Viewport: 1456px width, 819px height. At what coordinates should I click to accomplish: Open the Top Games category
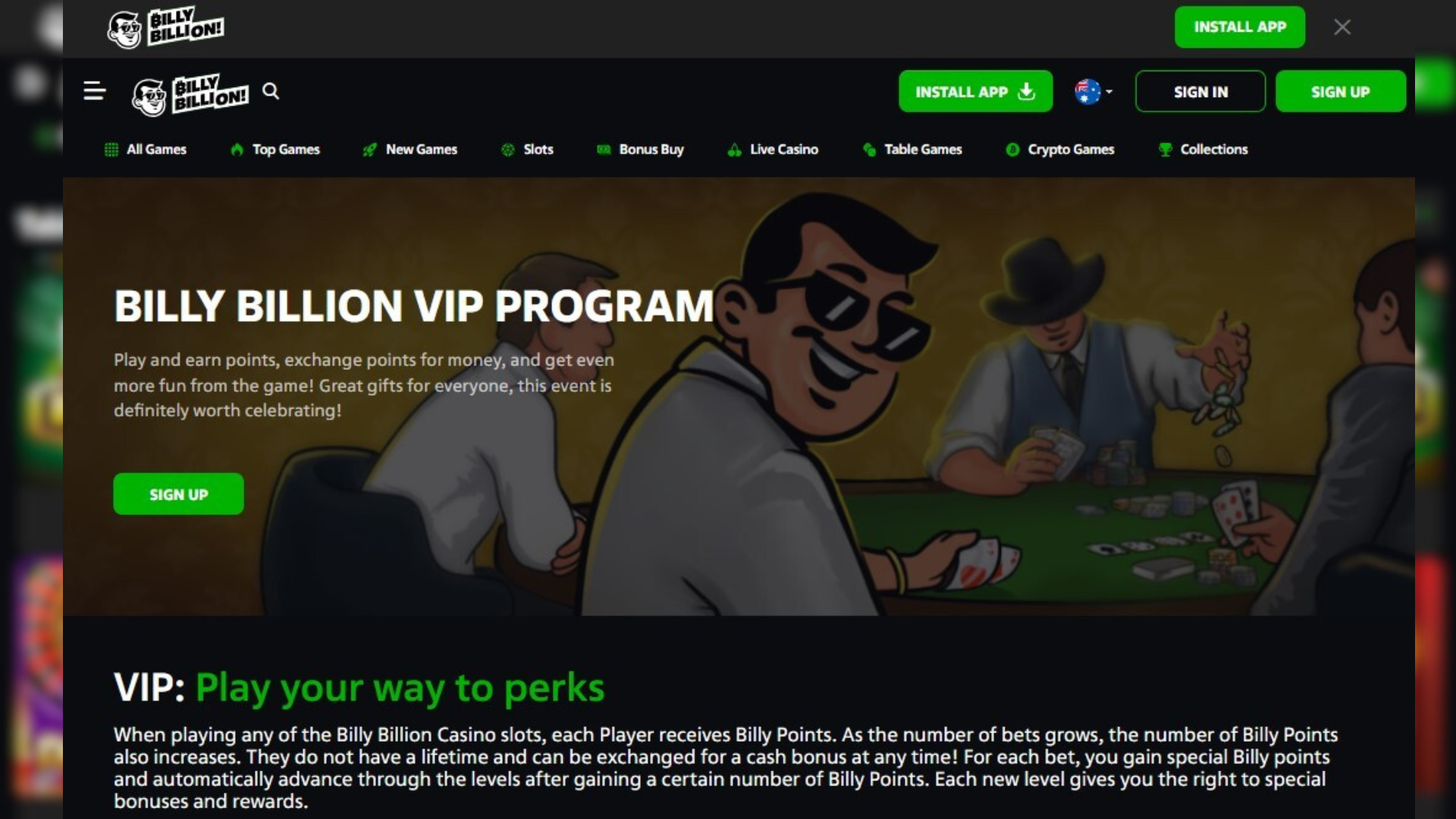[275, 149]
